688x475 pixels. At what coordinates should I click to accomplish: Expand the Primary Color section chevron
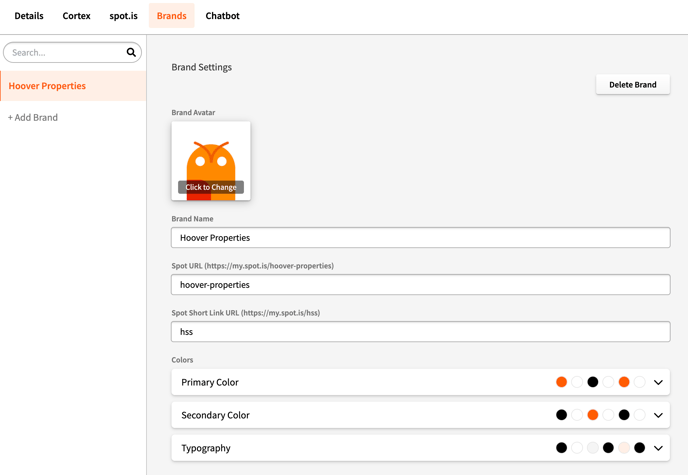658,382
